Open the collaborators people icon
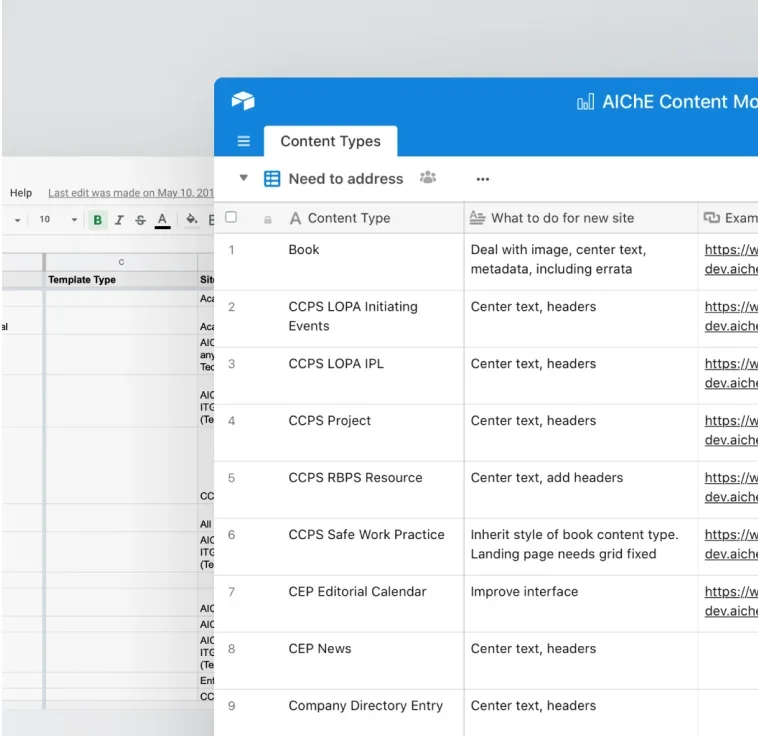 click(428, 177)
